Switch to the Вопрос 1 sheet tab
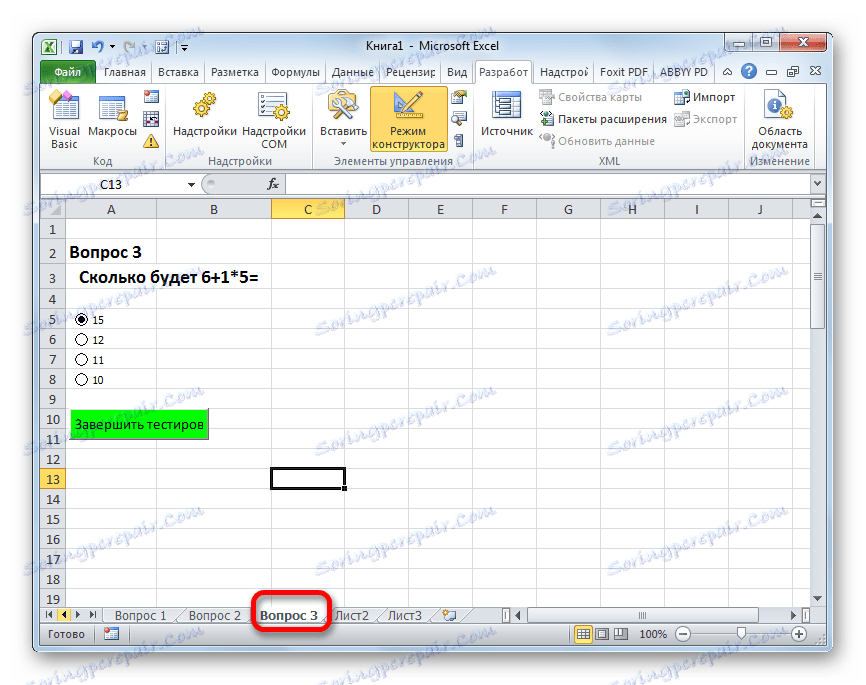Image resolution: width=866 pixels, height=685 pixels. pos(140,615)
